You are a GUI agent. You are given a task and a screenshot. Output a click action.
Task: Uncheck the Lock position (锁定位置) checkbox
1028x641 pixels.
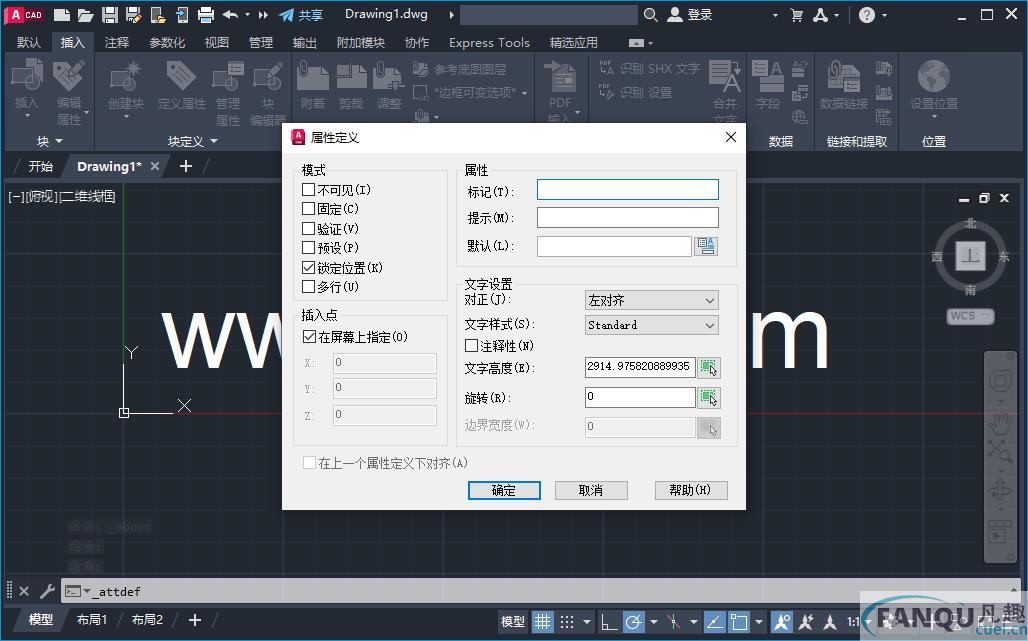click(x=309, y=268)
